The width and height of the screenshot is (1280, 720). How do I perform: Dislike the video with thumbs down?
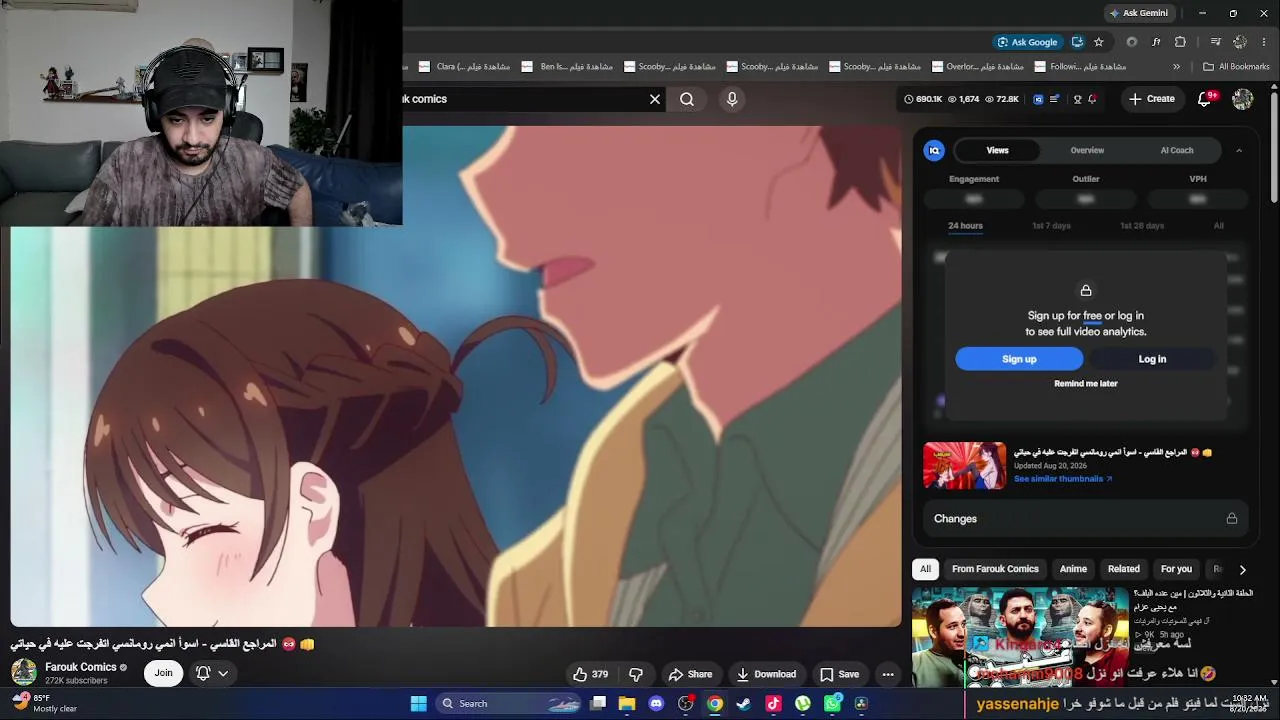click(636, 674)
